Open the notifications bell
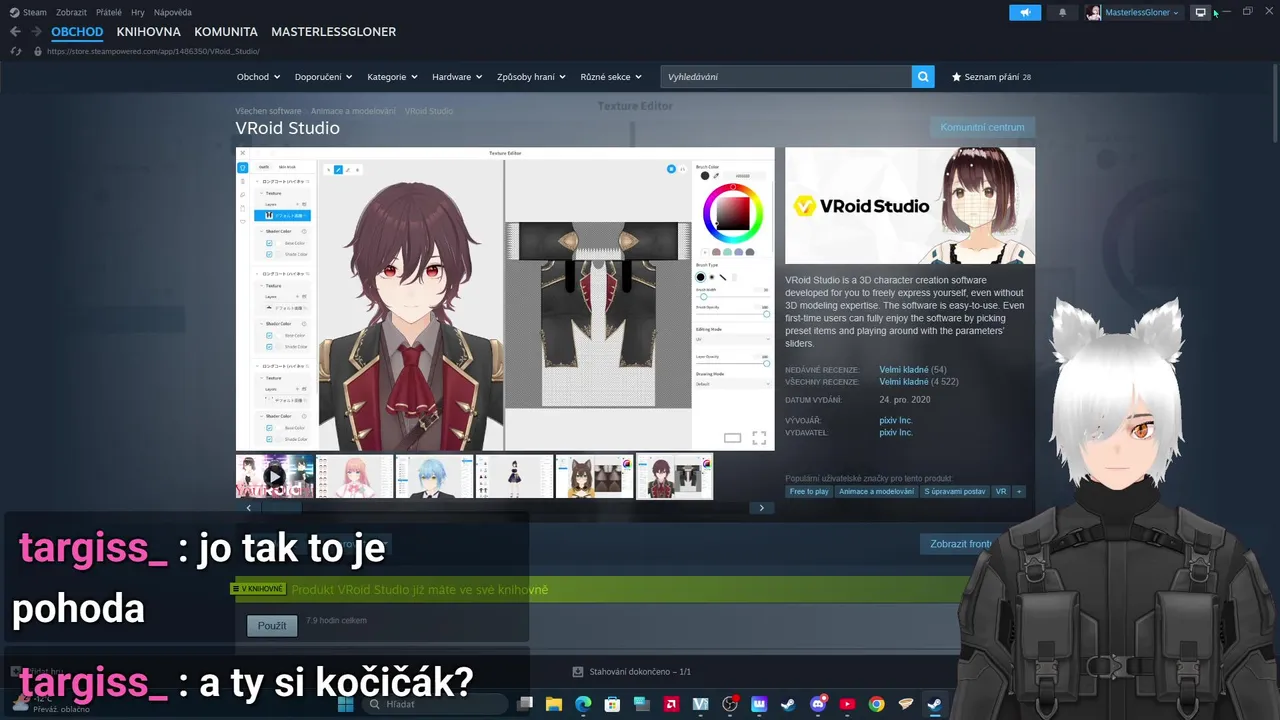 click(x=1062, y=12)
